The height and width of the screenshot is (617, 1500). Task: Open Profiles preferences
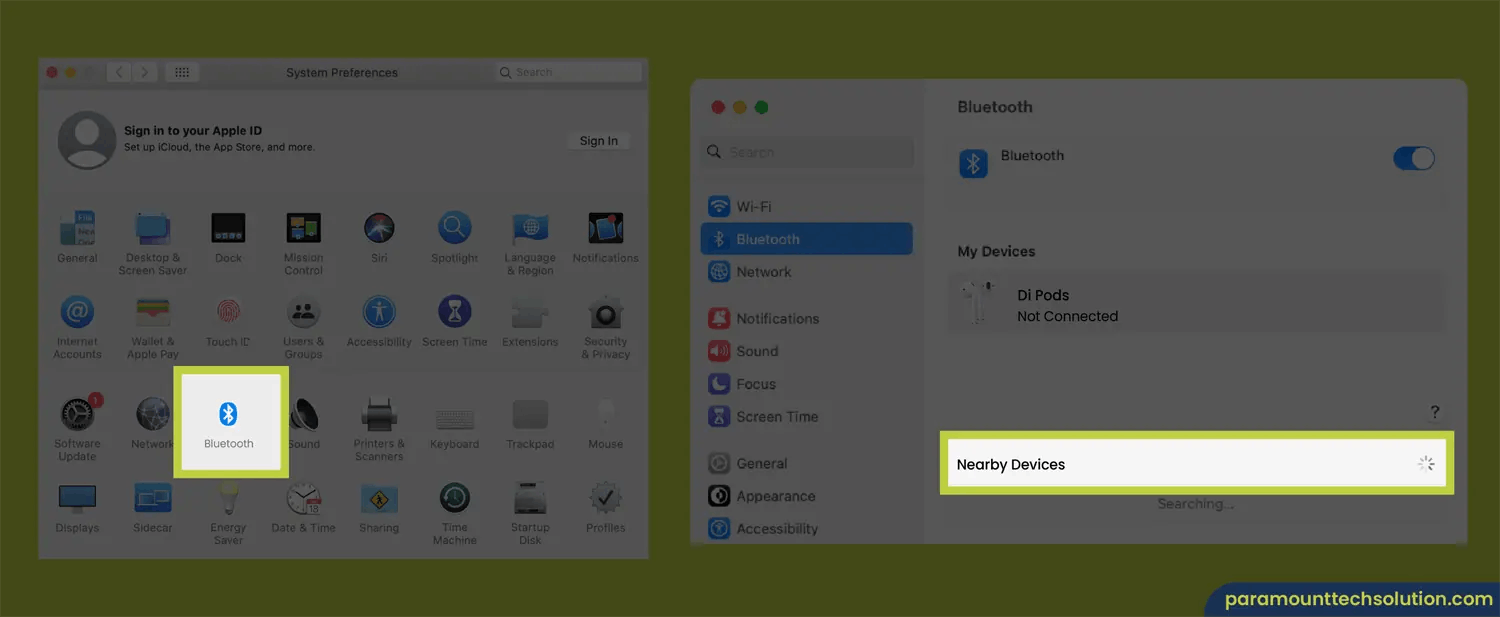click(x=605, y=507)
